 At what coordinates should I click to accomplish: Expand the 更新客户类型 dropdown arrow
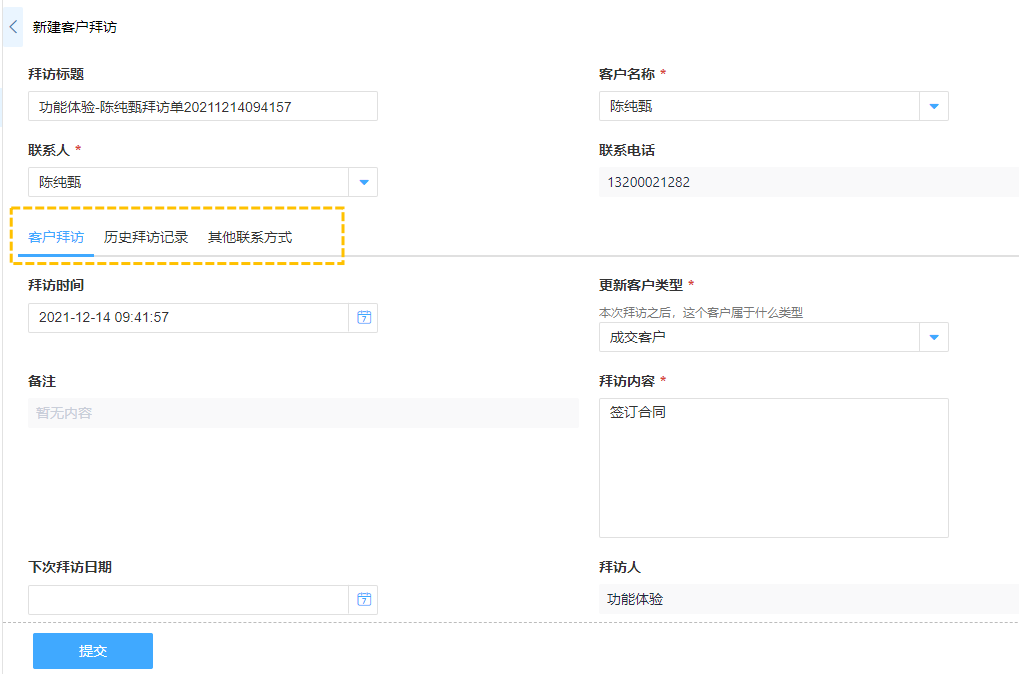(x=934, y=337)
